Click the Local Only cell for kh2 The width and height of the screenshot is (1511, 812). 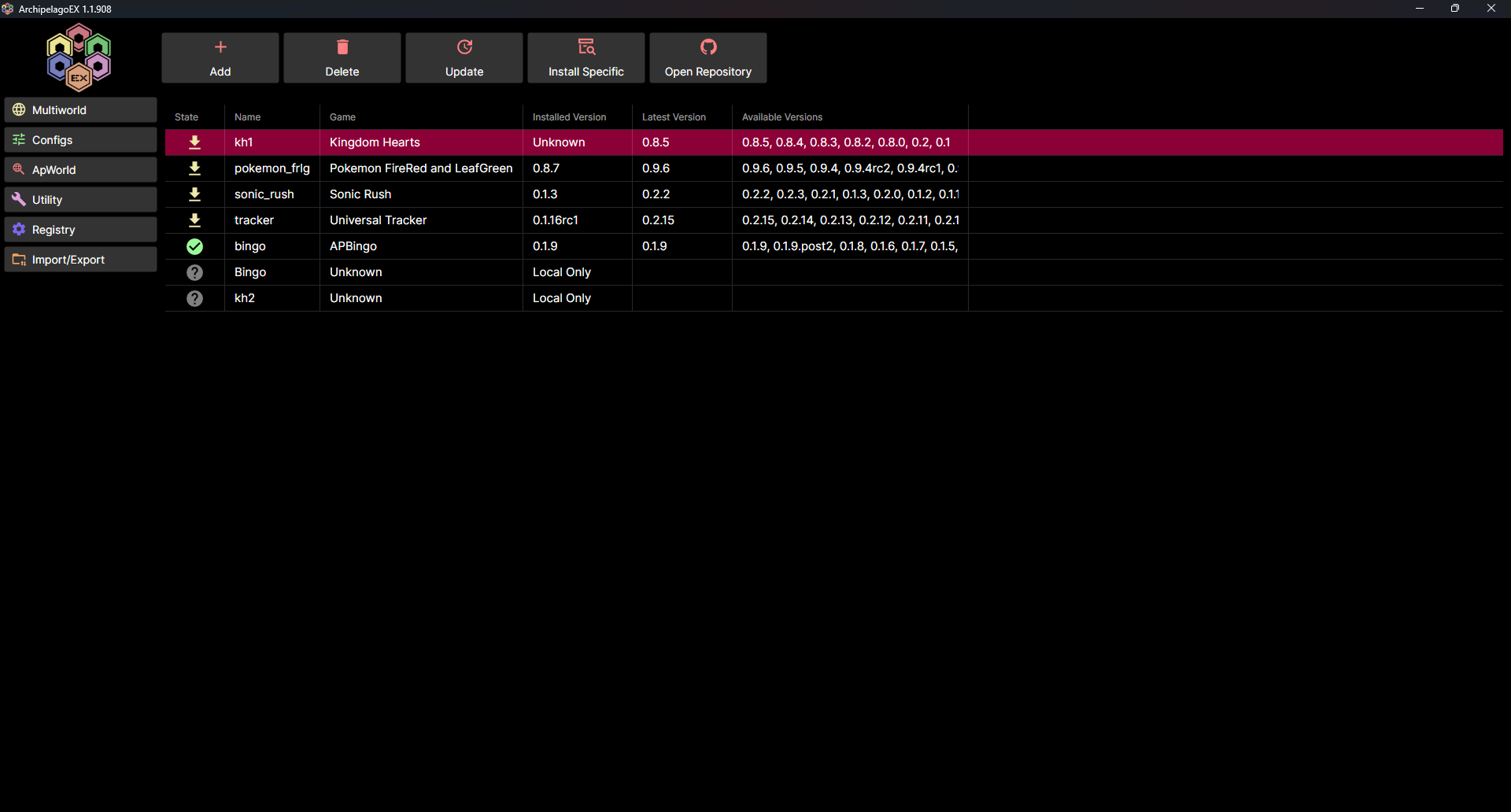pyautogui.click(x=578, y=298)
